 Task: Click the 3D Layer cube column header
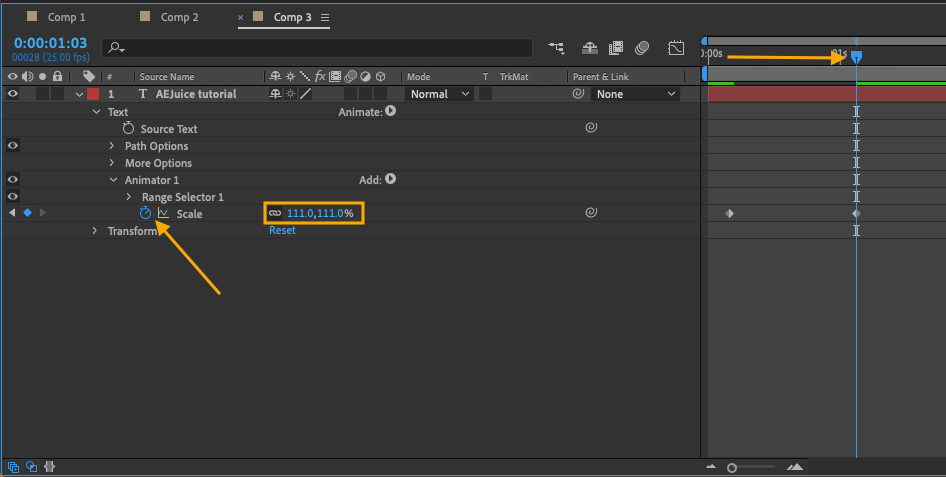pos(381,77)
